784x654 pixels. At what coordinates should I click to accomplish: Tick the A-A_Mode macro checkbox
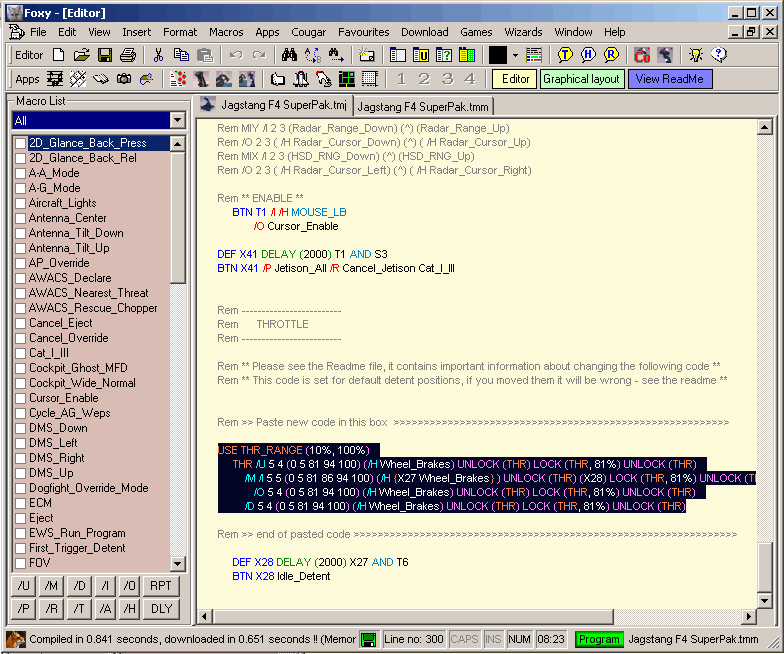pos(21,173)
